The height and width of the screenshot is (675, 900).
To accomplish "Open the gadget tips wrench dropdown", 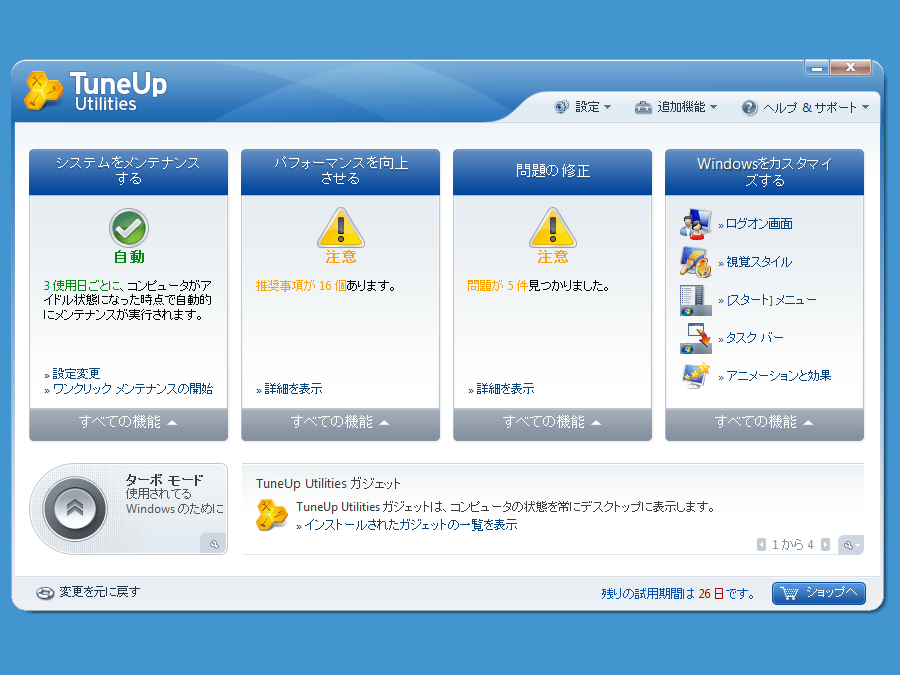I will tap(851, 545).
